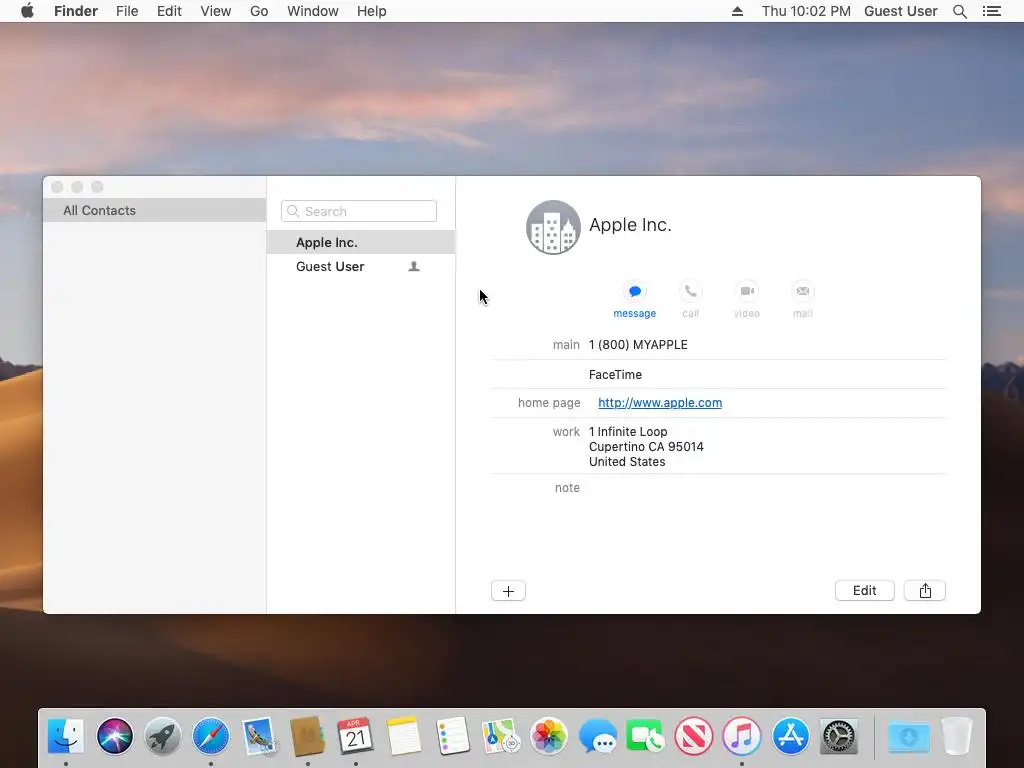Click the note field label
Screen dimensions: 1024x768
(x=567, y=488)
